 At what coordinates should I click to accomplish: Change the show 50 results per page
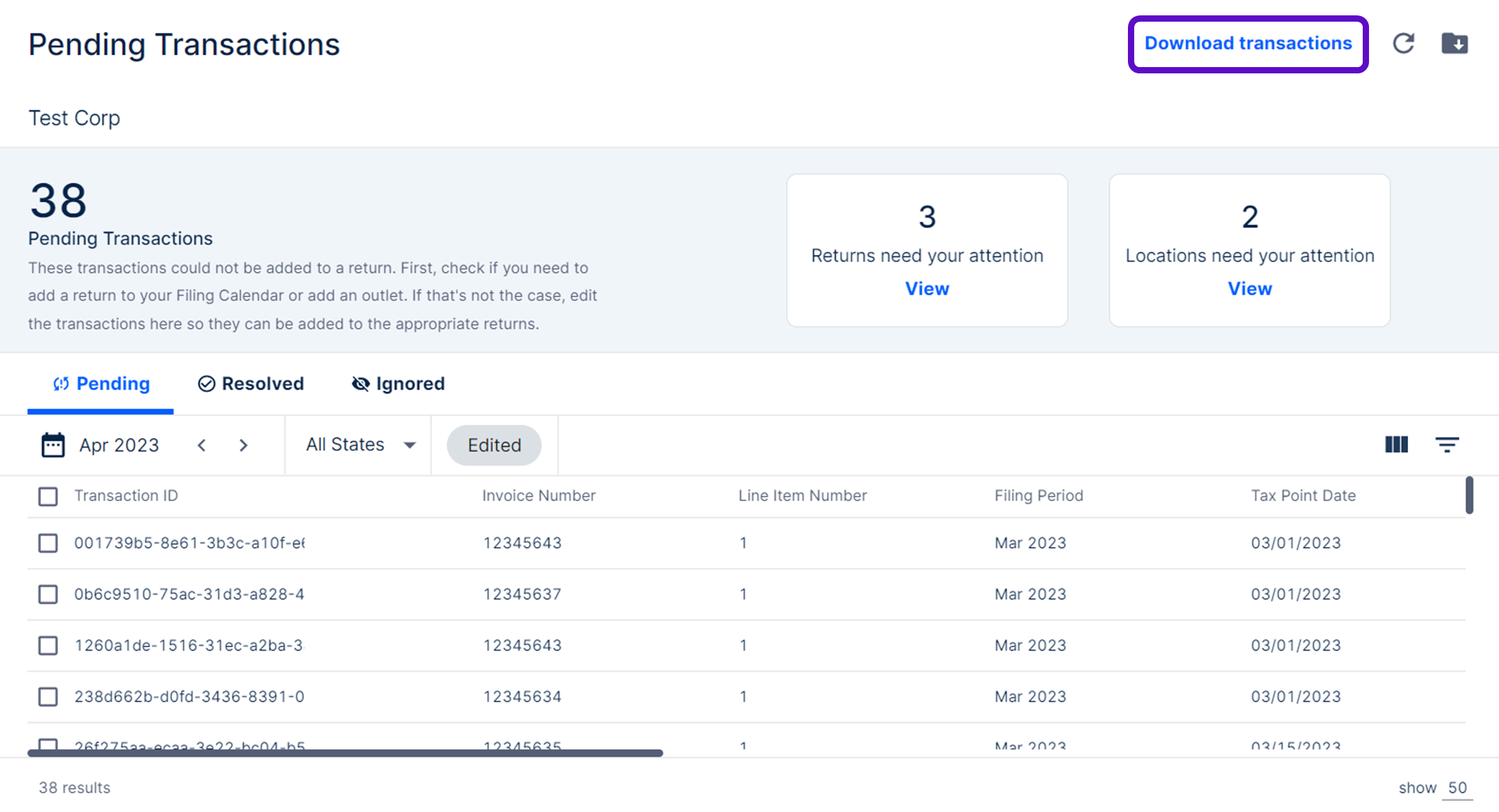[x=1457, y=788]
